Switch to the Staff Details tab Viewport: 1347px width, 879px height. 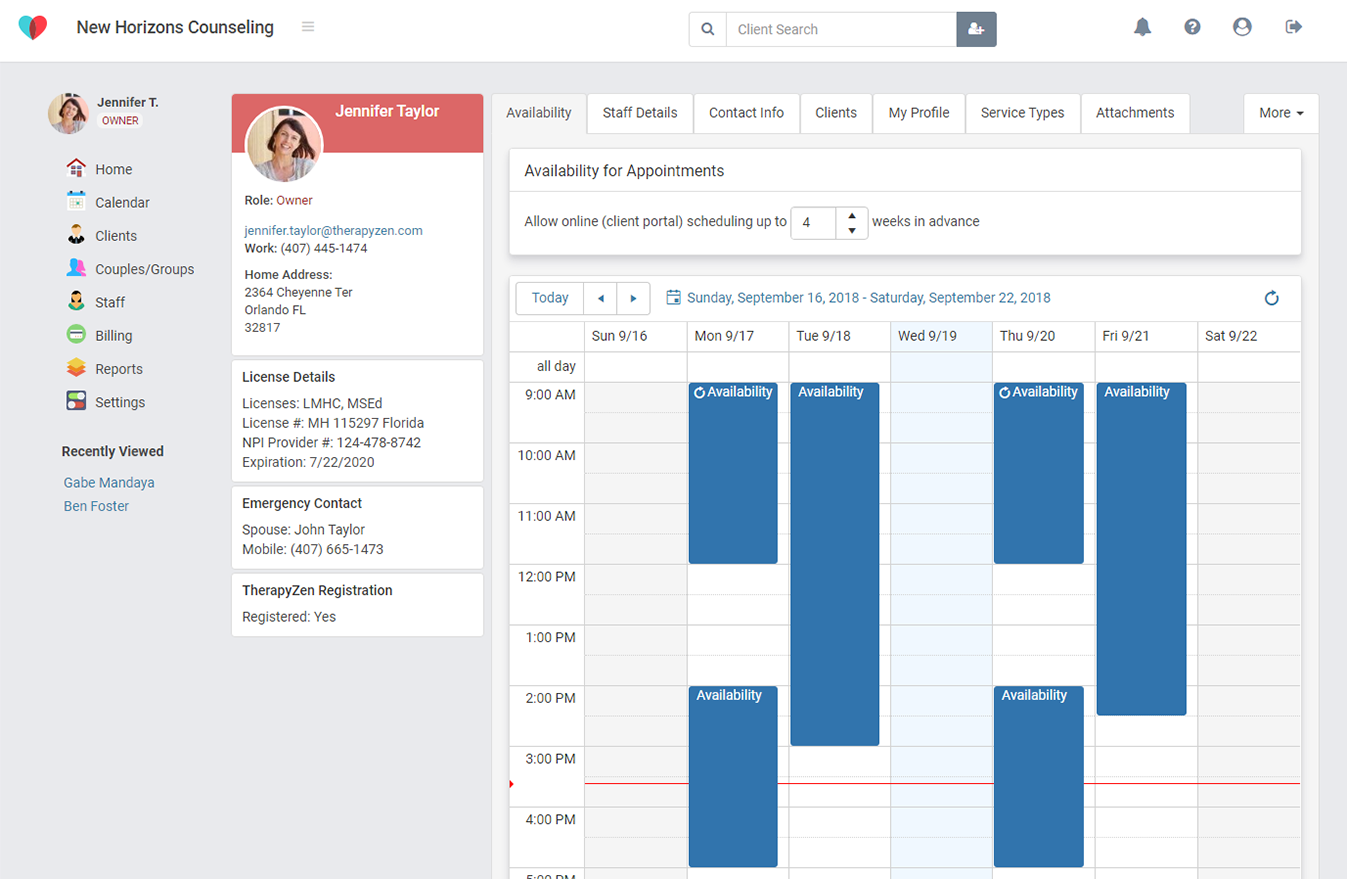(x=639, y=113)
